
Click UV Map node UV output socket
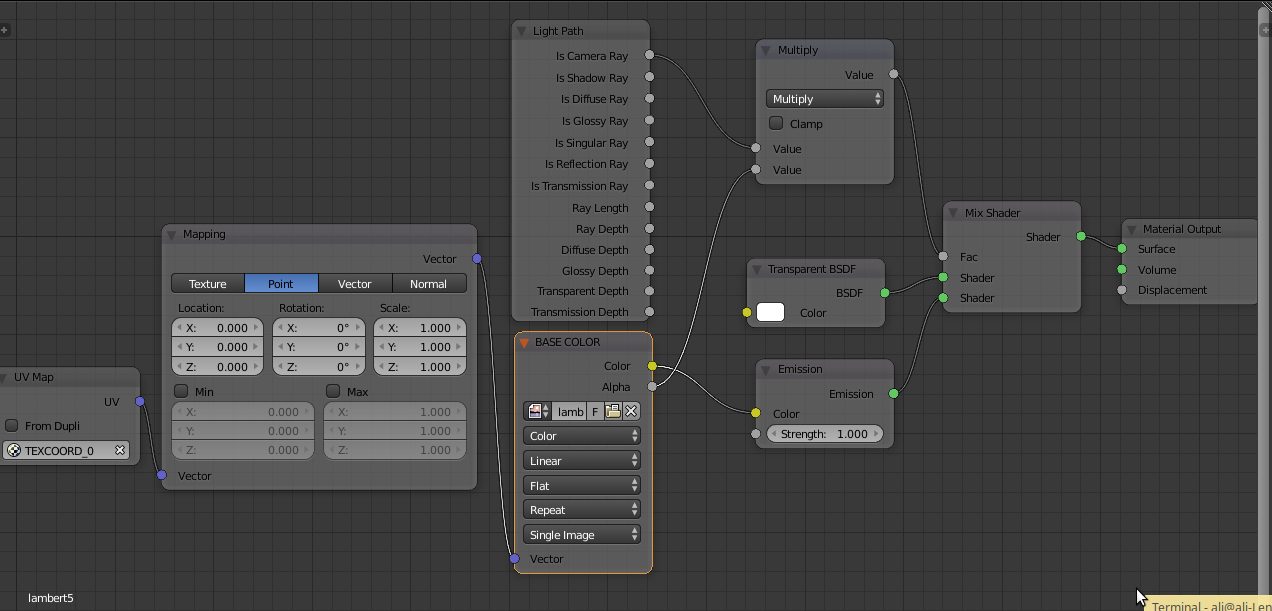pyautogui.click(x=140, y=401)
